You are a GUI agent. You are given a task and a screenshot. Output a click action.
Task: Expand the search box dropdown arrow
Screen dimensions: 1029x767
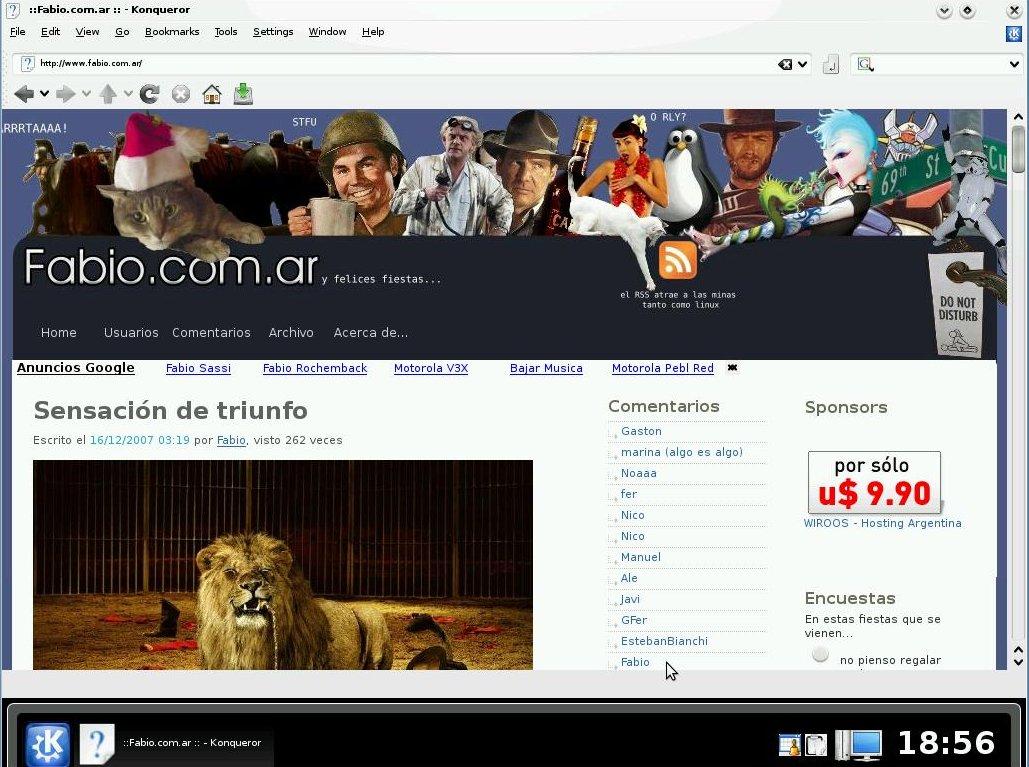pyautogui.click(x=1014, y=64)
